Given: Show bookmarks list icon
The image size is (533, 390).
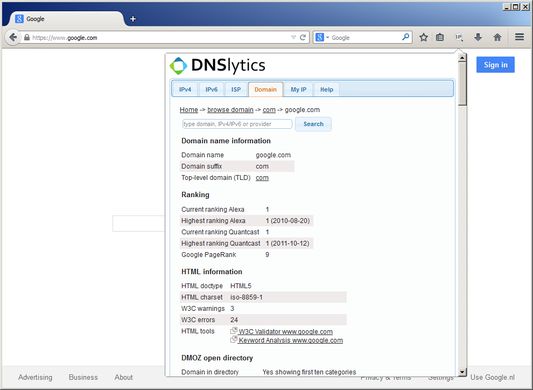Looking at the screenshot, I should pyautogui.click(x=440, y=37).
